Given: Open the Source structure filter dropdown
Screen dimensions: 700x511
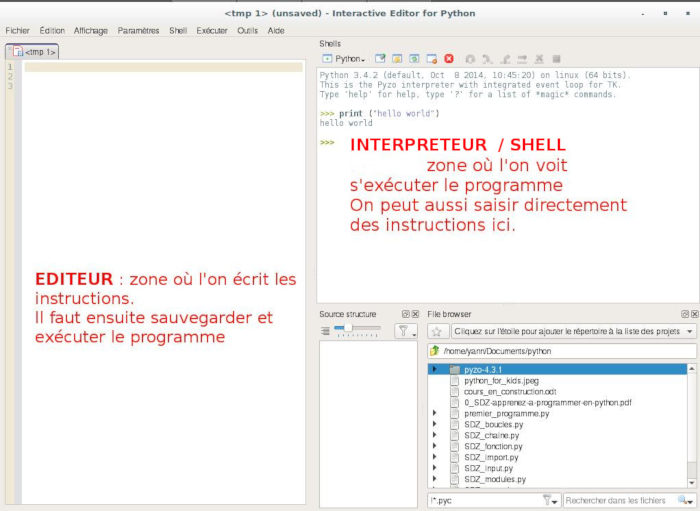Looking at the screenshot, I should pos(406,331).
